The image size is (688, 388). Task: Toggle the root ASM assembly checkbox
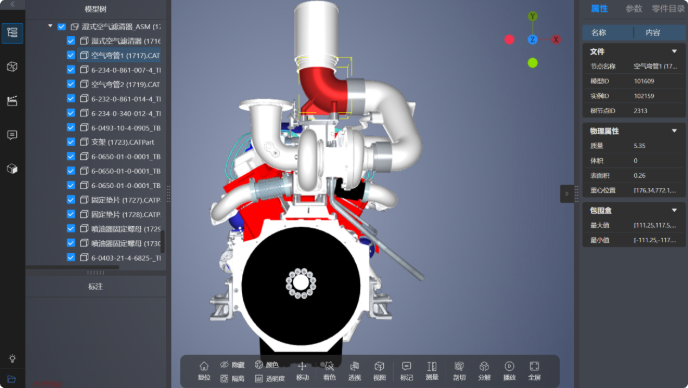click(61, 27)
